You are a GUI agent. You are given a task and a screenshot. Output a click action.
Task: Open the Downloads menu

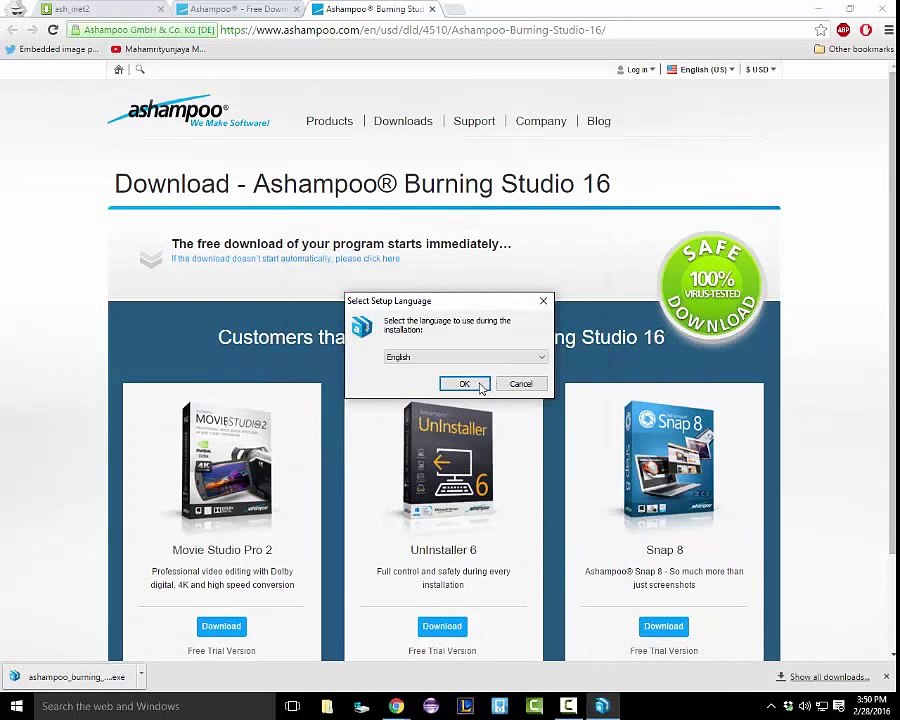pos(403,121)
